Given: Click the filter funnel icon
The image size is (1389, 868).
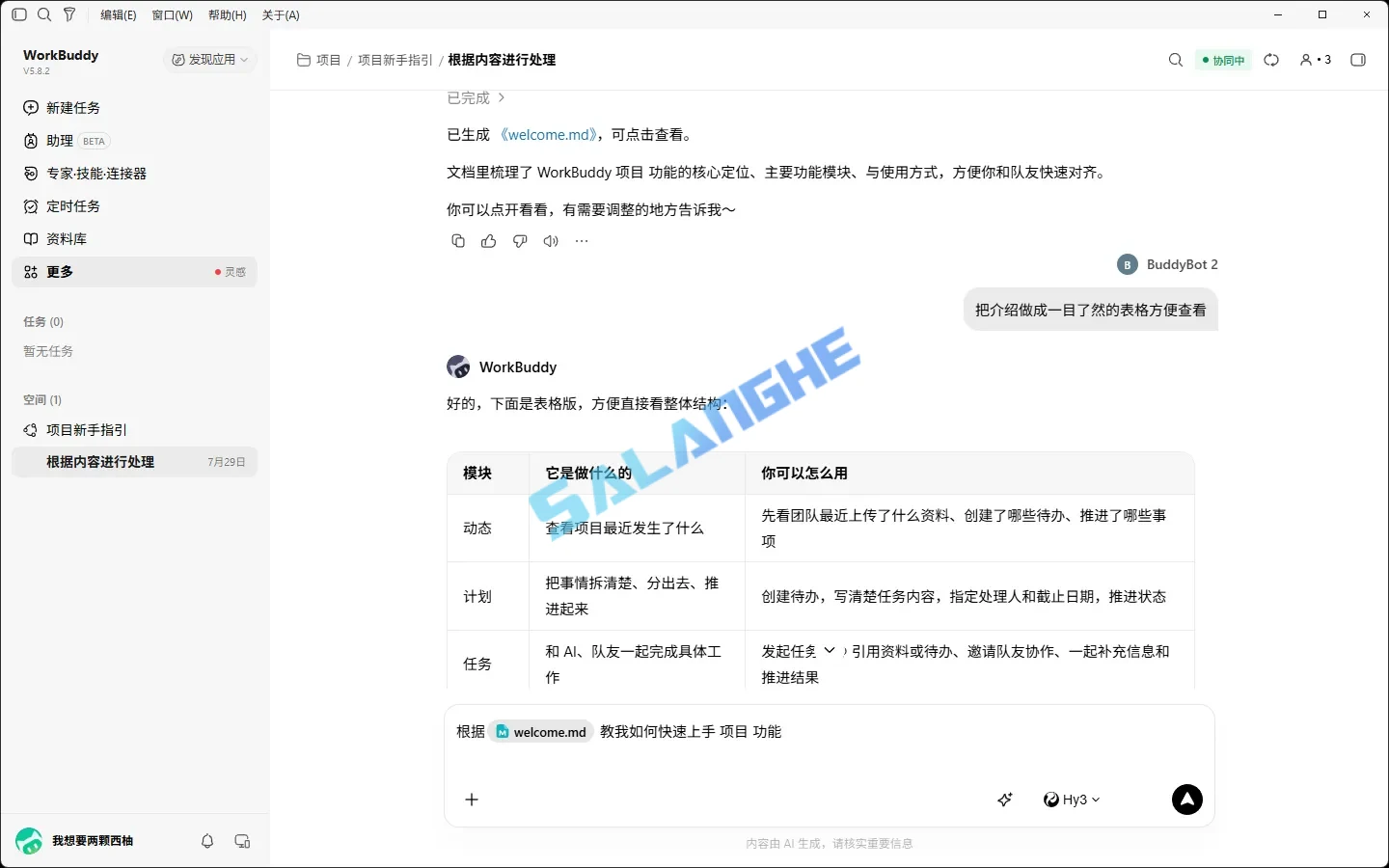Looking at the screenshot, I should click(69, 14).
